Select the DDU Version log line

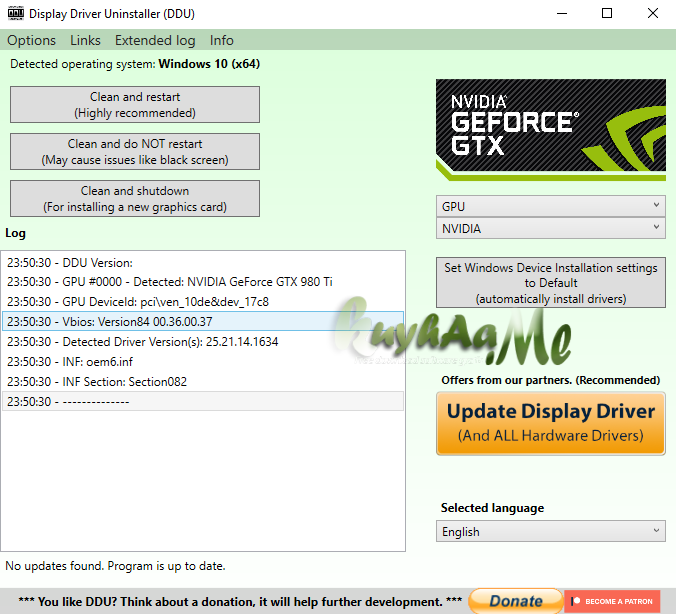(203, 263)
